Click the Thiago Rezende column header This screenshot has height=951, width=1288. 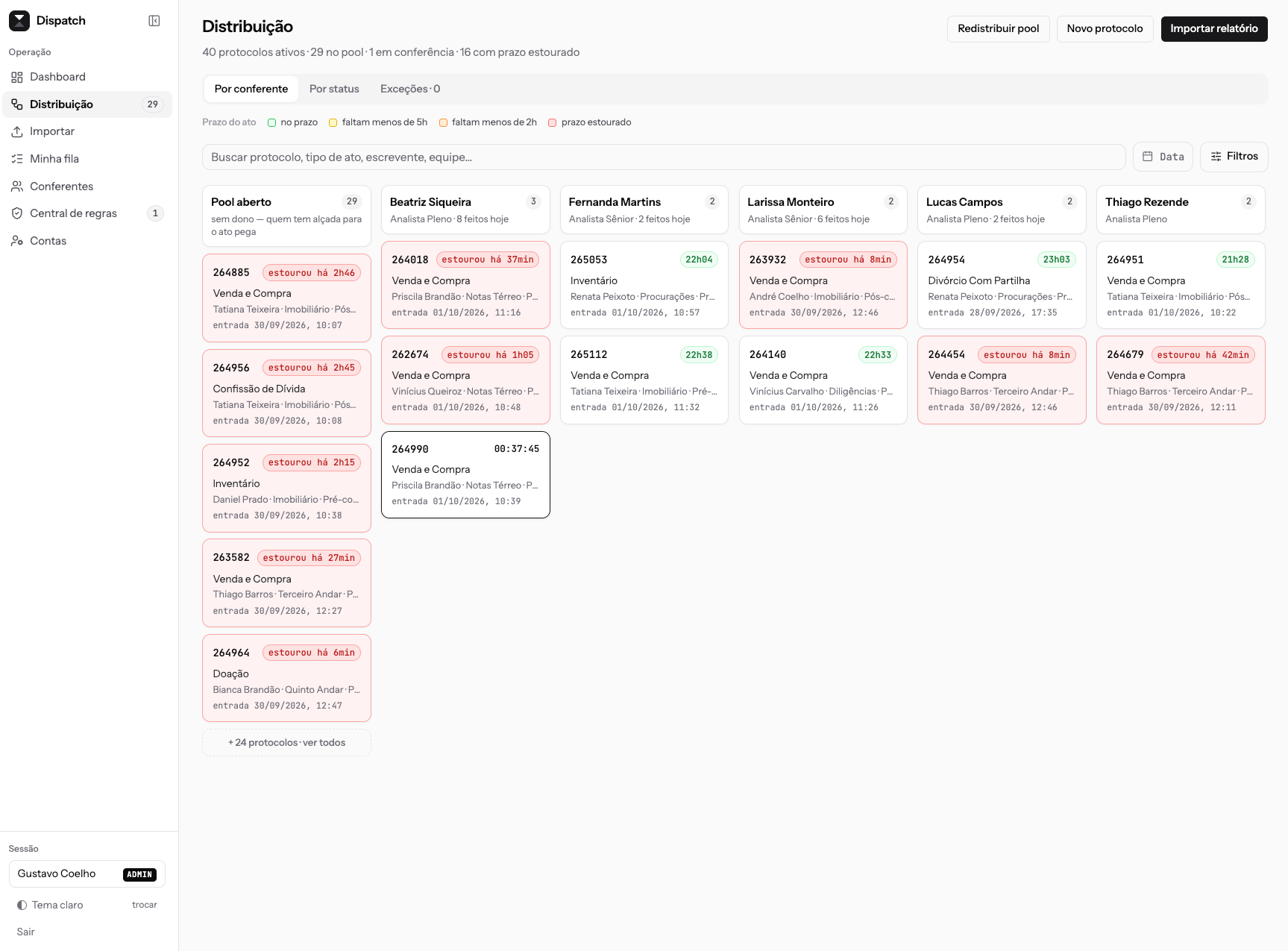pyautogui.click(x=1181, y=210)
